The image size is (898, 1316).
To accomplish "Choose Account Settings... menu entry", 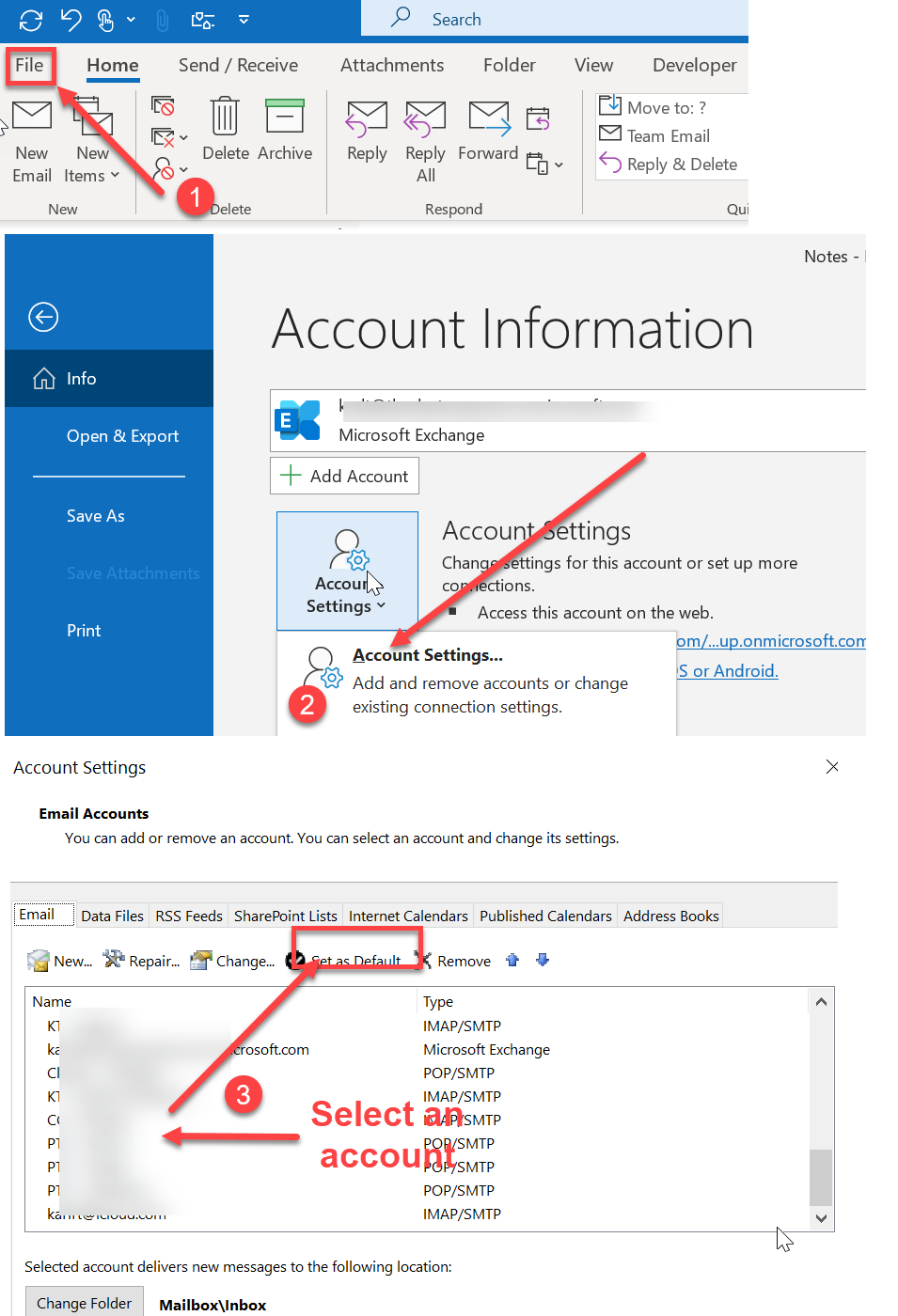I will point(477,681).
